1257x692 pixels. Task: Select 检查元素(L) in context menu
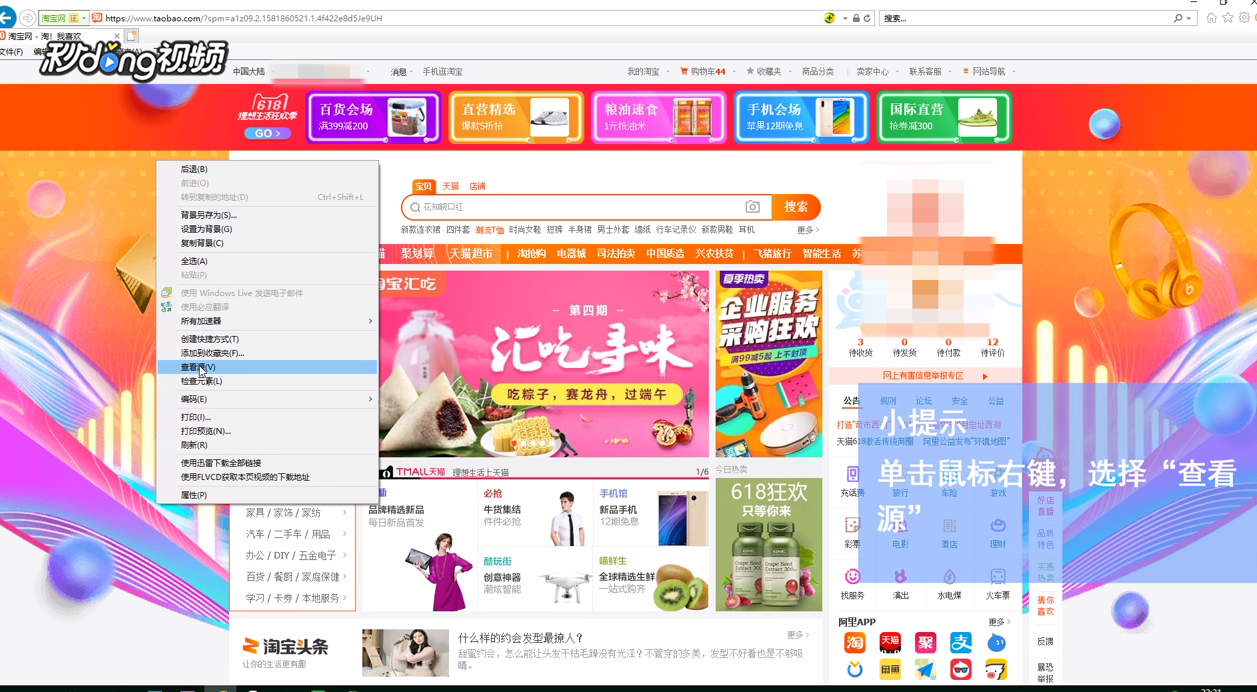[267, 381]
